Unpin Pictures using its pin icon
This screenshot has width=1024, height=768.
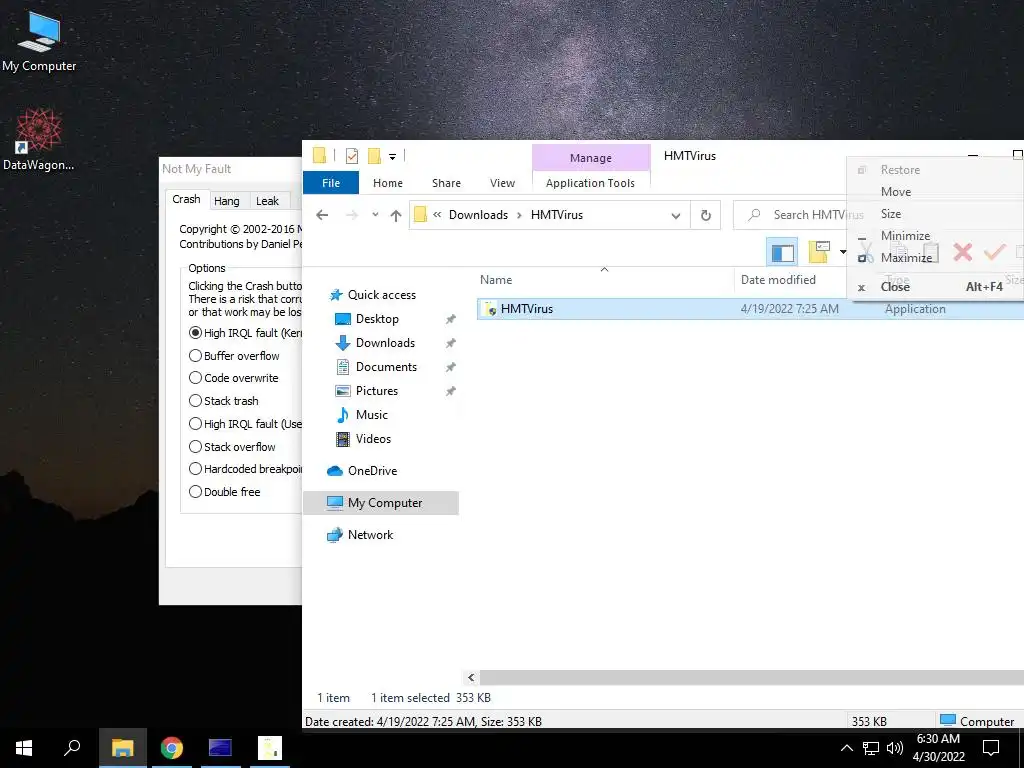[450, 391]
